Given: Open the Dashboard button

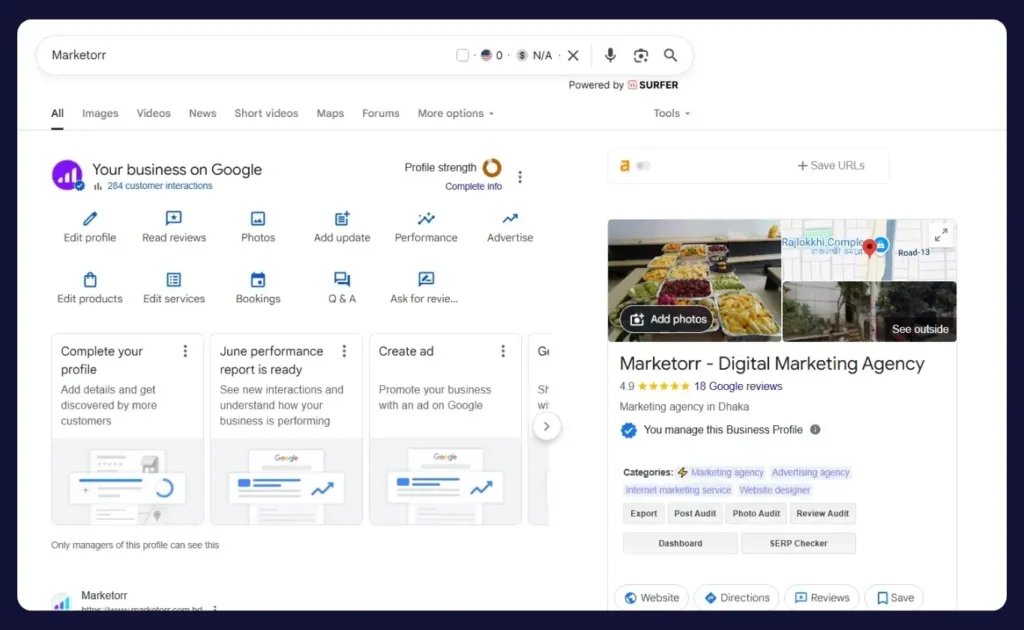Looking at the screenshot, I should (x=680, y=543).
